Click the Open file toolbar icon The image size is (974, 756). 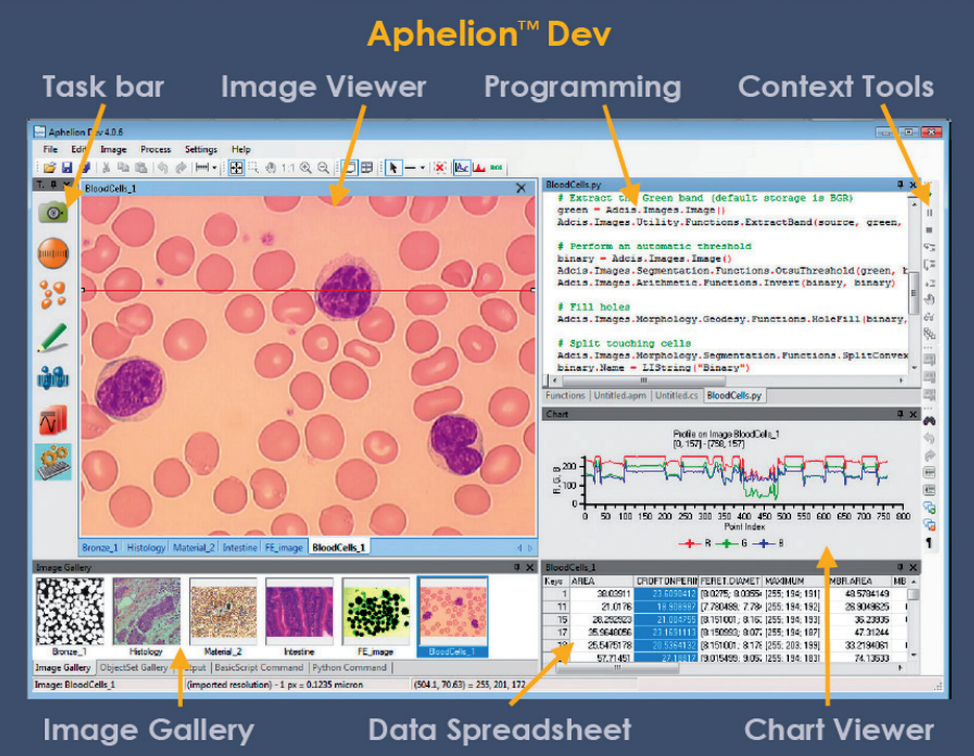(x=50, y=168)
